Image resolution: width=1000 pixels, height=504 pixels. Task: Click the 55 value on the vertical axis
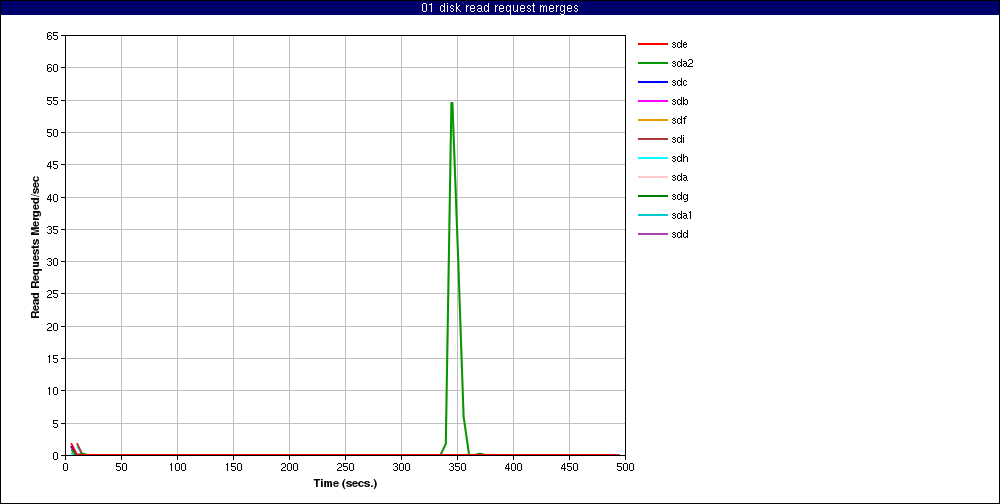coord(53,100)
